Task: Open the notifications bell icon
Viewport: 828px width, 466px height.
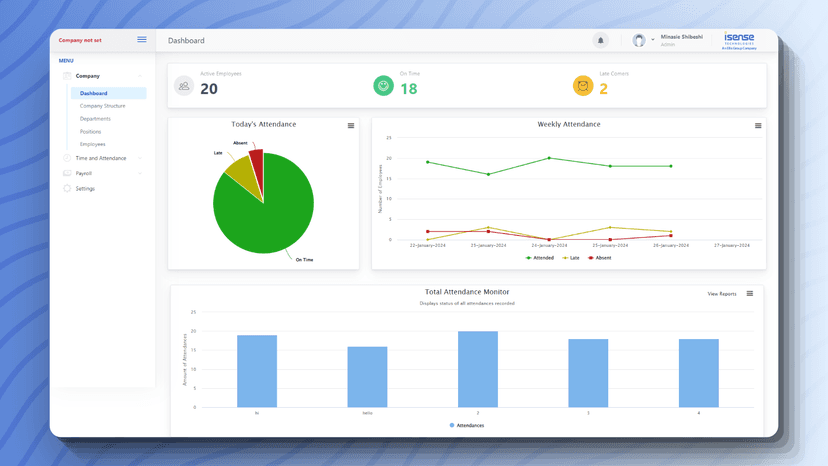Action: pyautogui.click(x=600, y=40)
